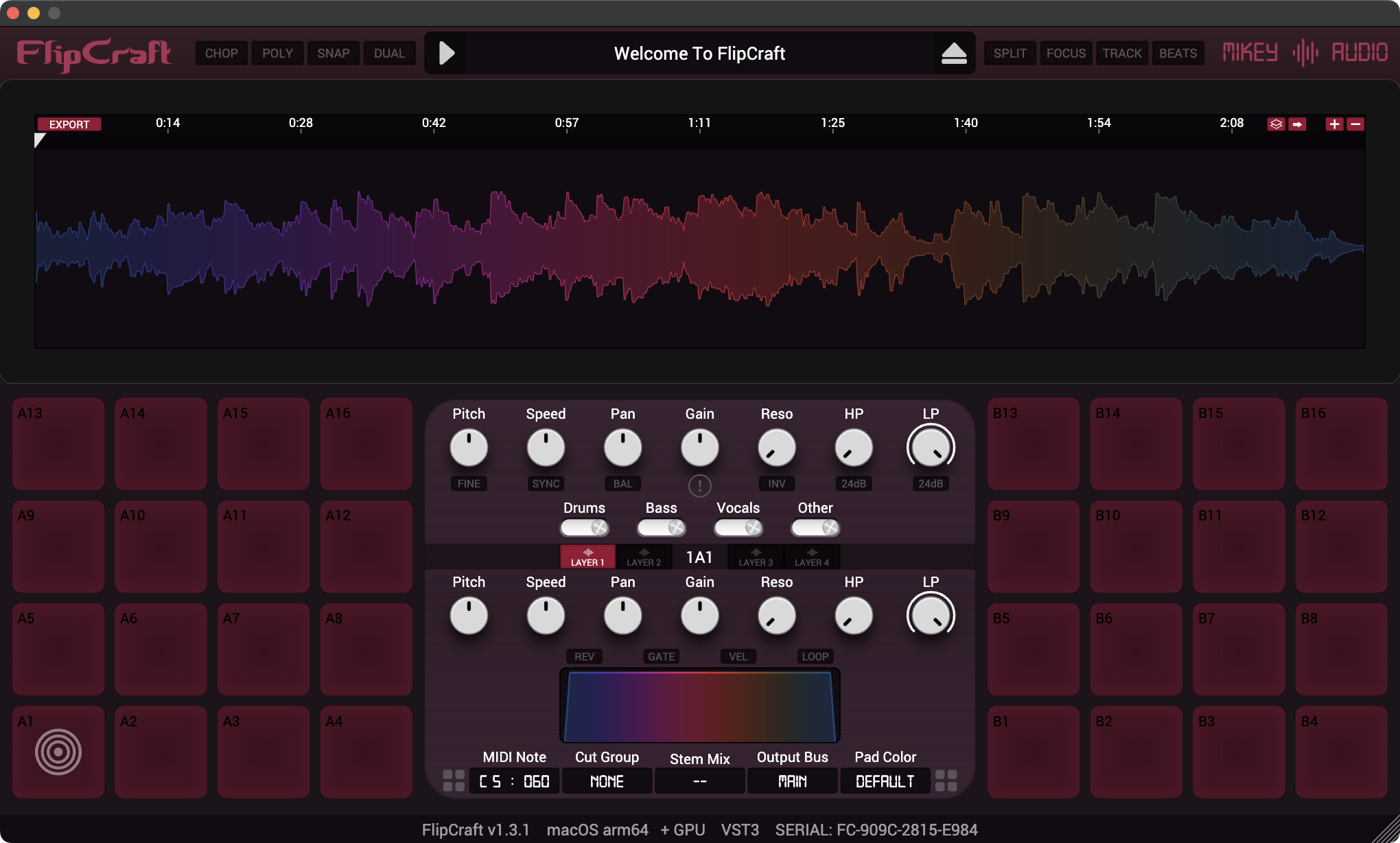Open the Pad Color DEFAULT selector

coord(885,781)
